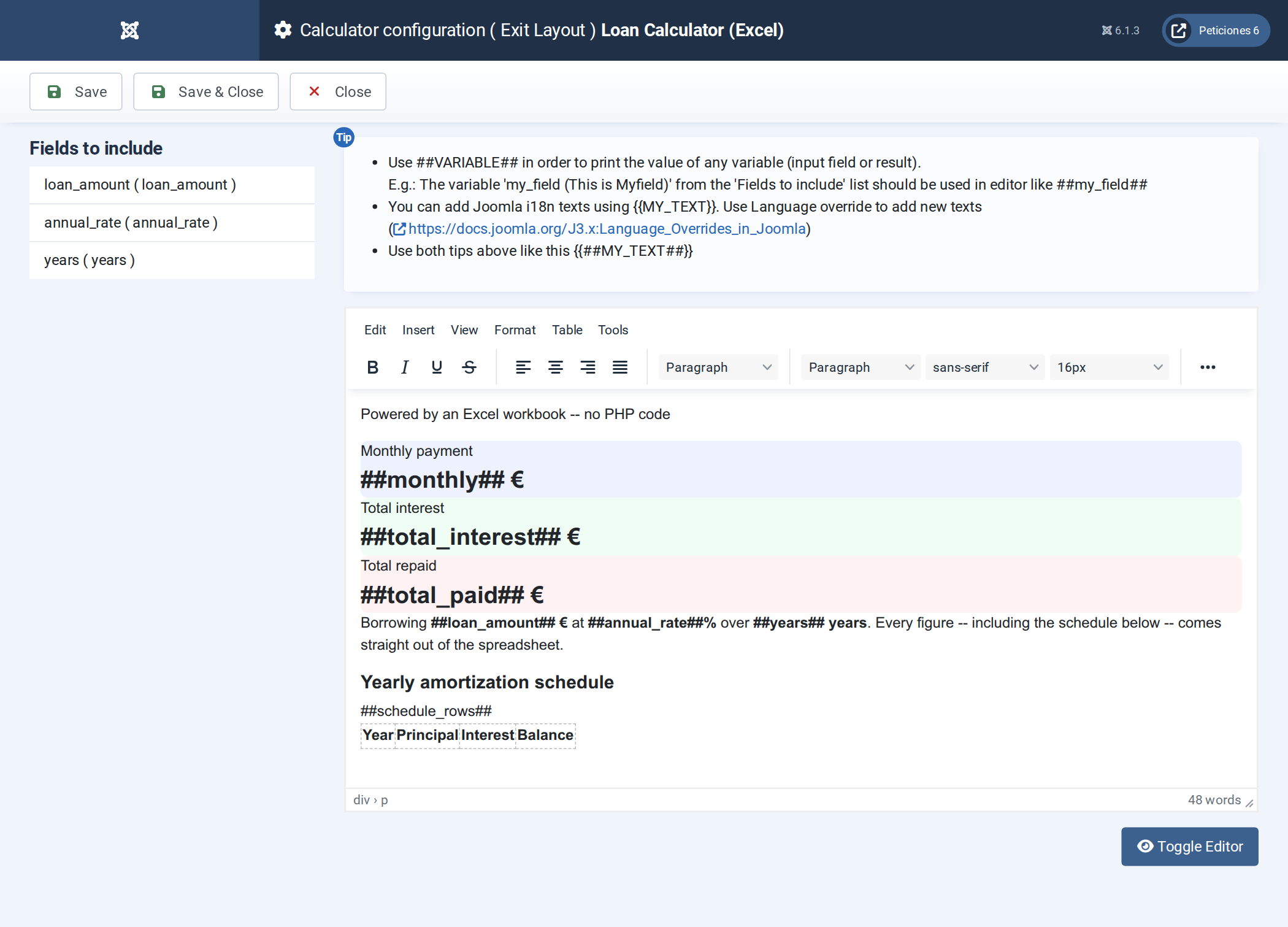The width and height of the screenshot is (1288, 927).
Task: Open the second Paragraph styles dropdown
Action: pyautogui.click(x=861, y=367)
